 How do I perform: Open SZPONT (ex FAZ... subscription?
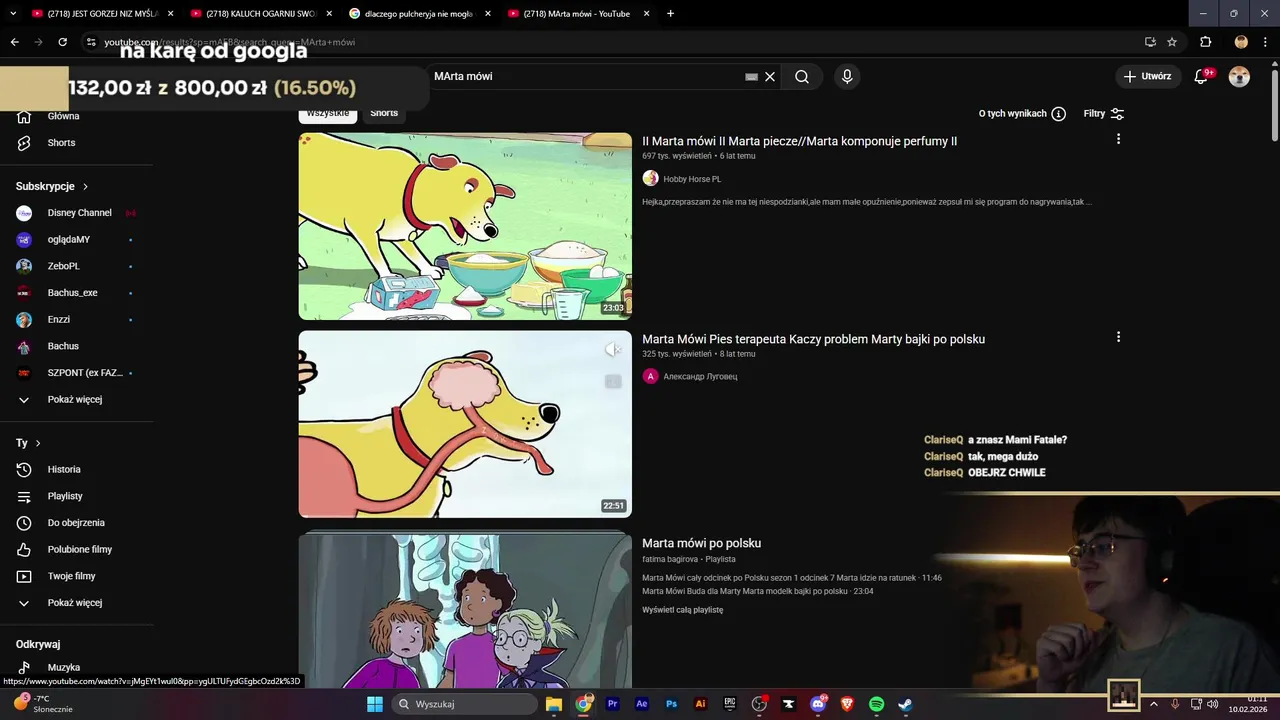(x=77, y=373)
